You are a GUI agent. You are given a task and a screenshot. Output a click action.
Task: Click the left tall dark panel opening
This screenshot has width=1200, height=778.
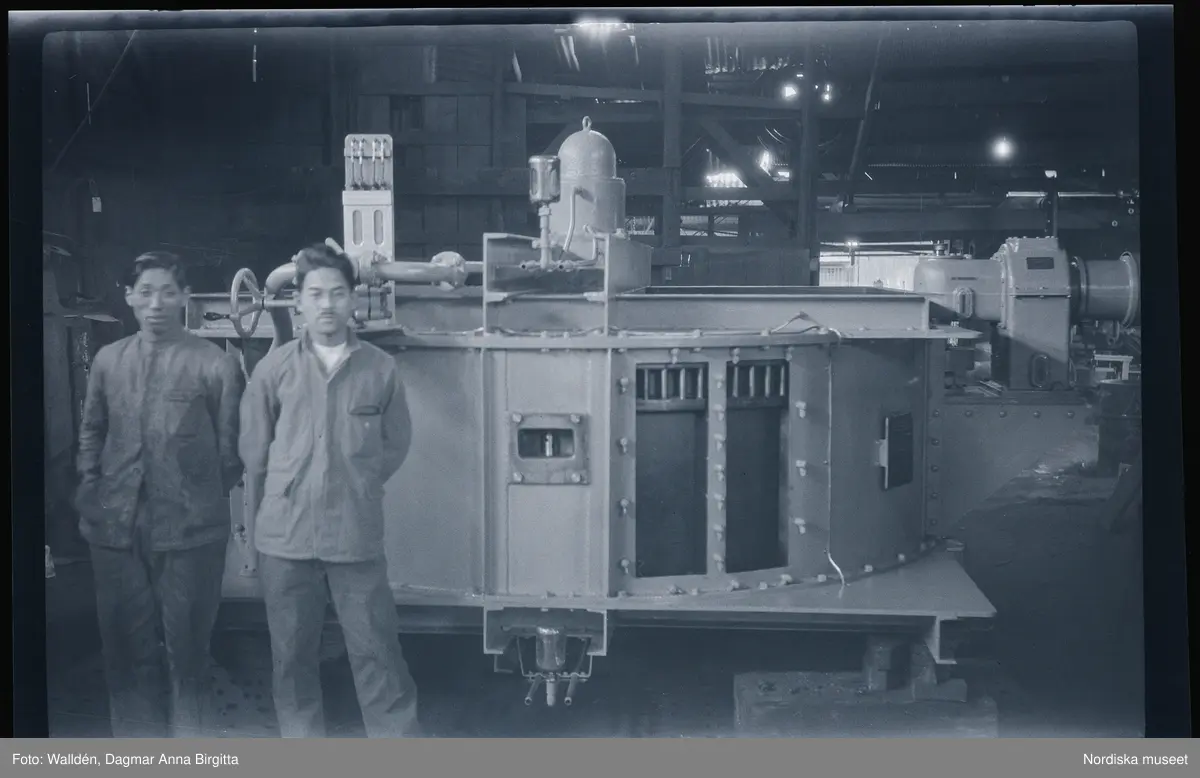click(x=669, y=490)
